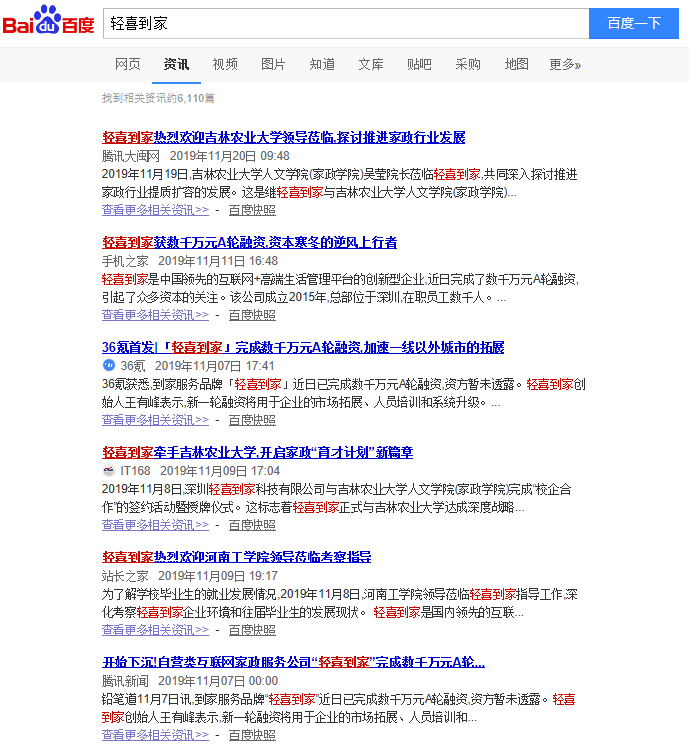Open 百度快照 for 站长之家 result

pos(252,630)
